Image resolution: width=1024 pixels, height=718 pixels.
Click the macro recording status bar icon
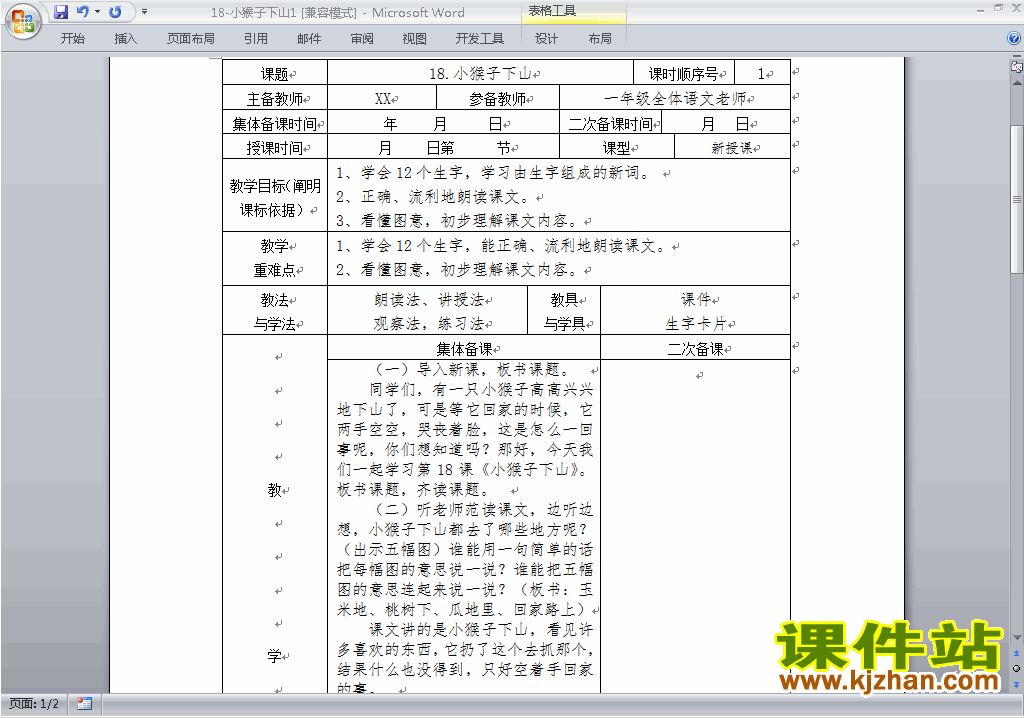click(84, 704)
